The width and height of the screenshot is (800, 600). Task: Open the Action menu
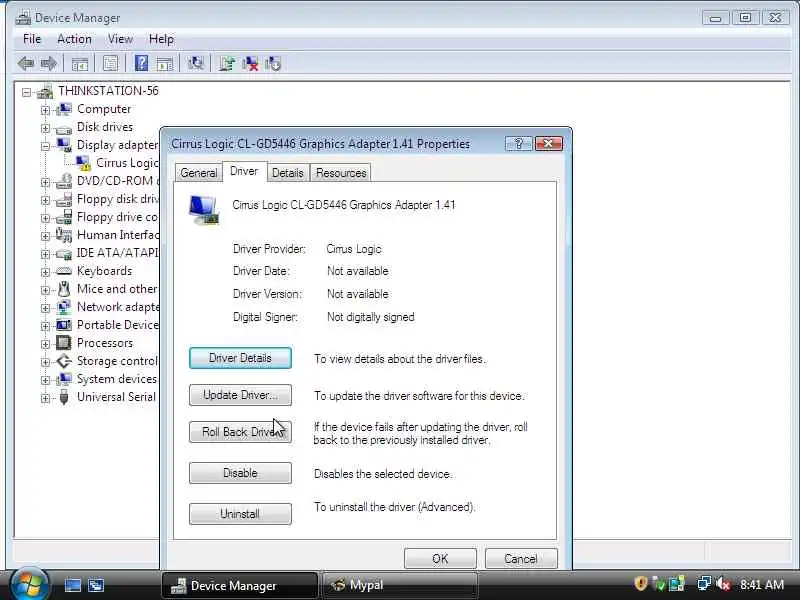tap(74, 39)
